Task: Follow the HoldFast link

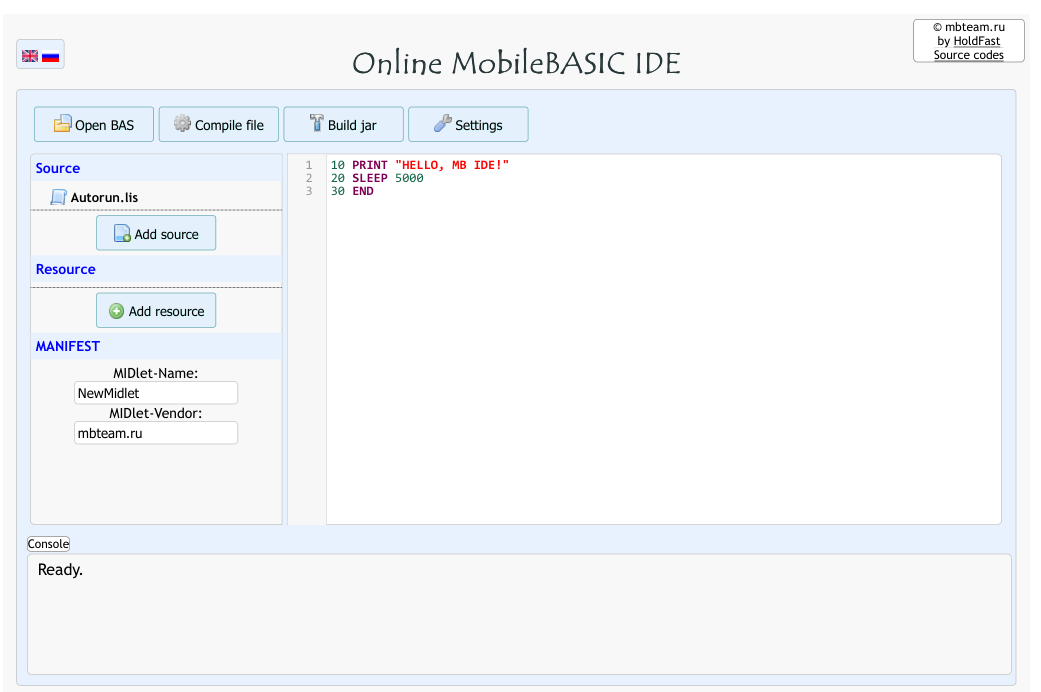Action: [x=976, y=40]
